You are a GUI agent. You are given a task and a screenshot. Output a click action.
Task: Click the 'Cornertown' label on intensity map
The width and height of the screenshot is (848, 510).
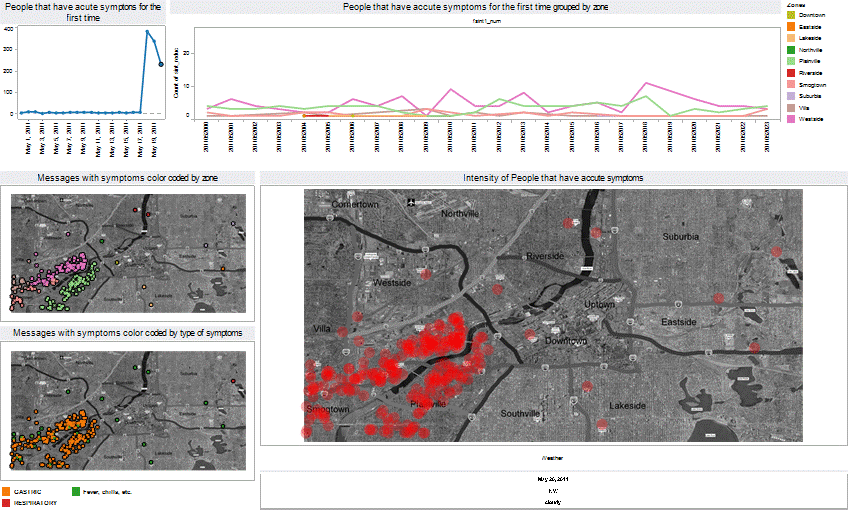pos(355,204)
